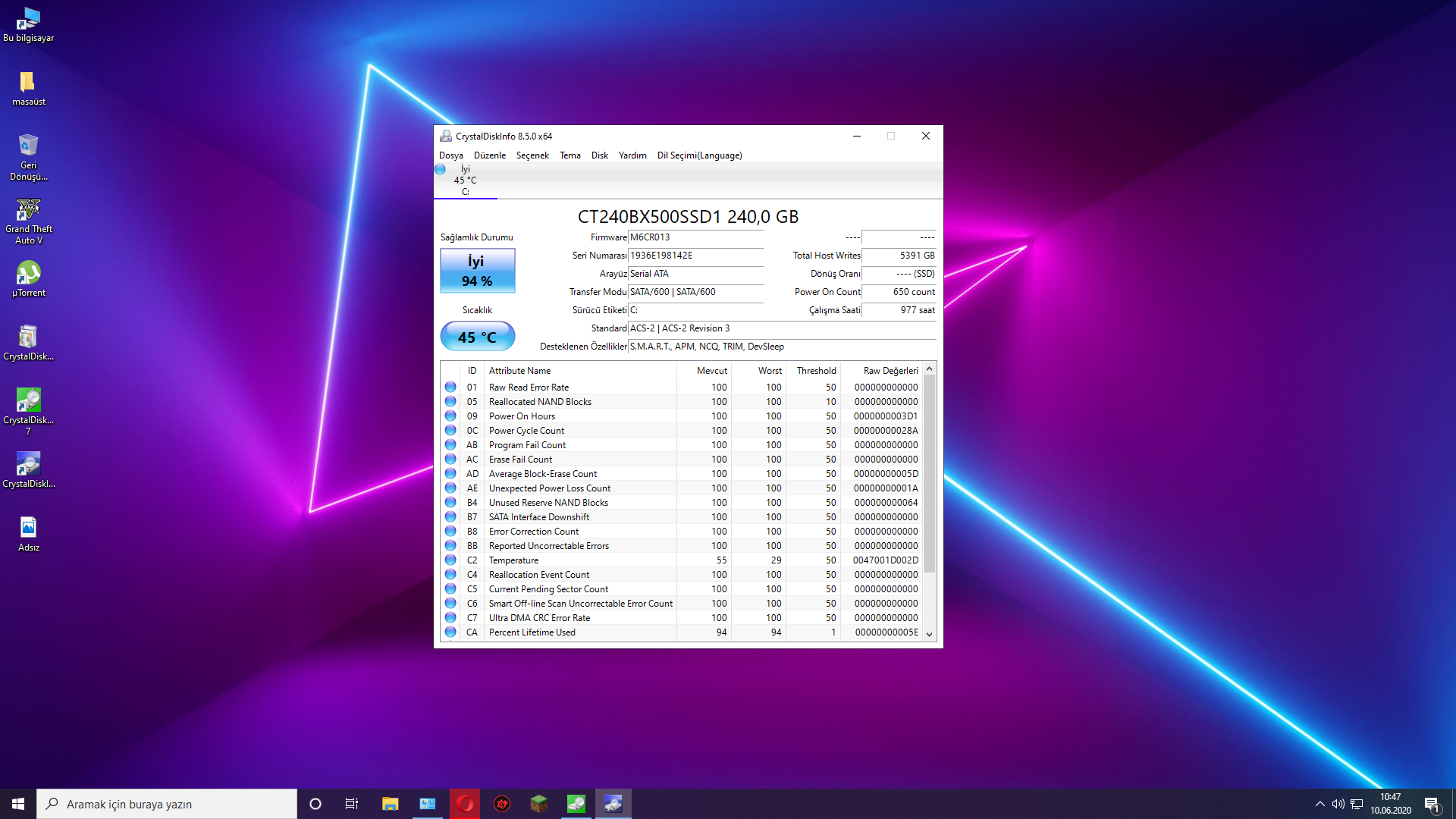Viewport: 1456px width, 819px height.
Task: Click status icon for Raw Read Error Rate
Action: [450, 387]
